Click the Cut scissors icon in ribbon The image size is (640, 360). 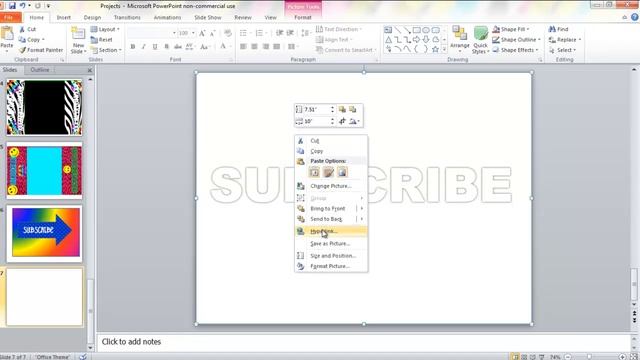(x=22, y=29)
